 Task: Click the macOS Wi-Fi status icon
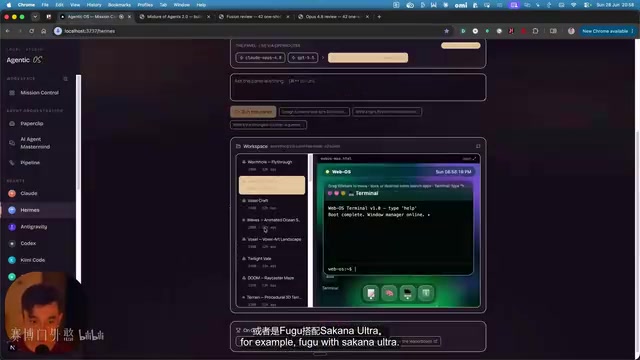pos(573,5)
